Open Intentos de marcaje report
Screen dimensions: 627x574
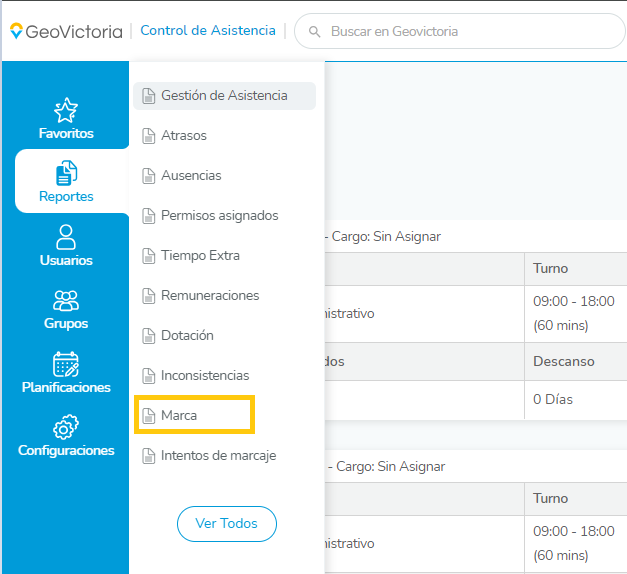(x=218, y=456)
